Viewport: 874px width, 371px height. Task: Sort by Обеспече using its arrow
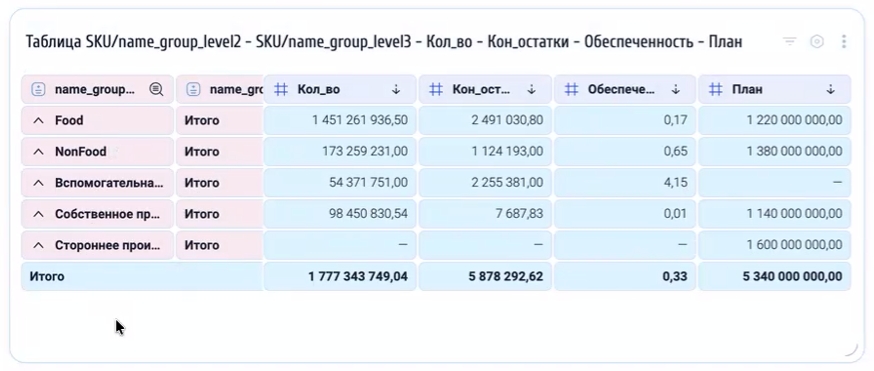point(676,89)
